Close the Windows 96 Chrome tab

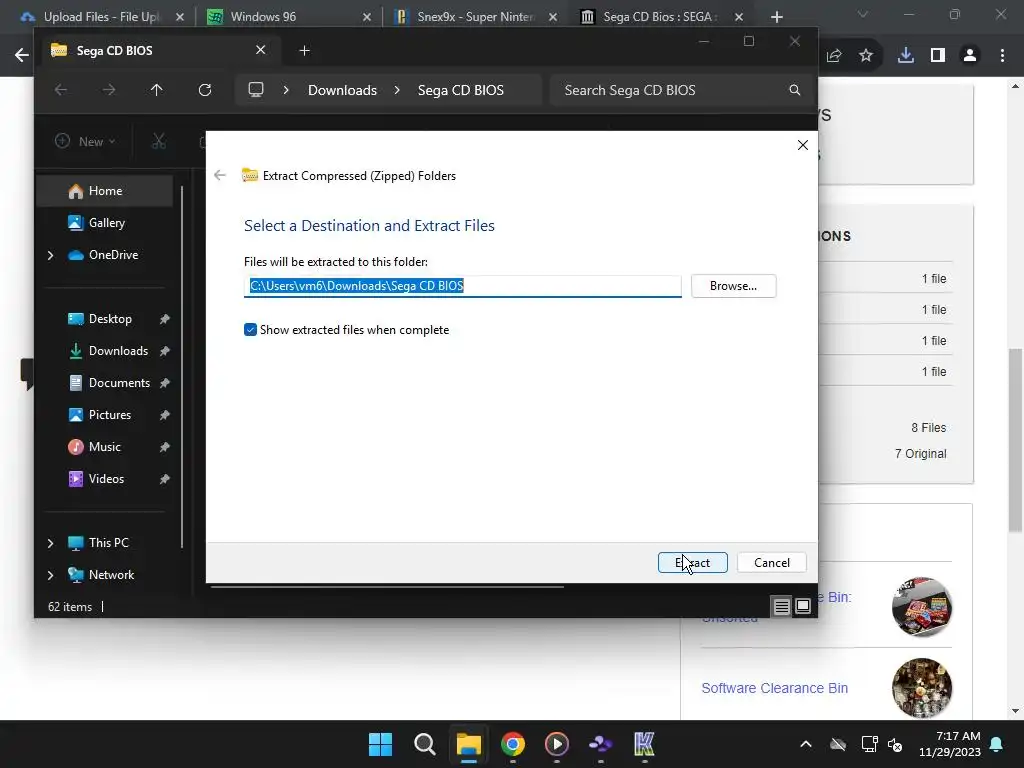coord(367,17)
